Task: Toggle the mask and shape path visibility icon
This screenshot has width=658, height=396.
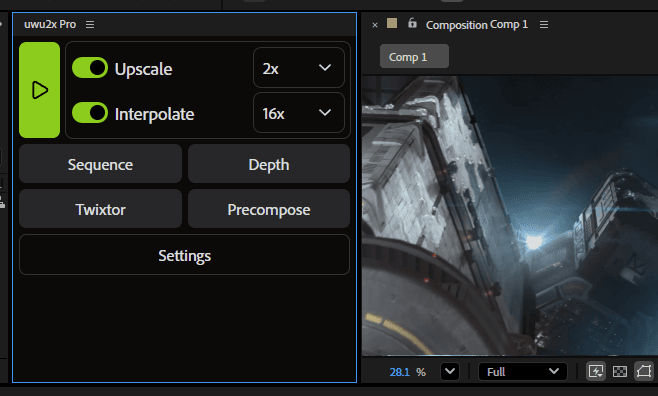Action: [x=644, y=371]
